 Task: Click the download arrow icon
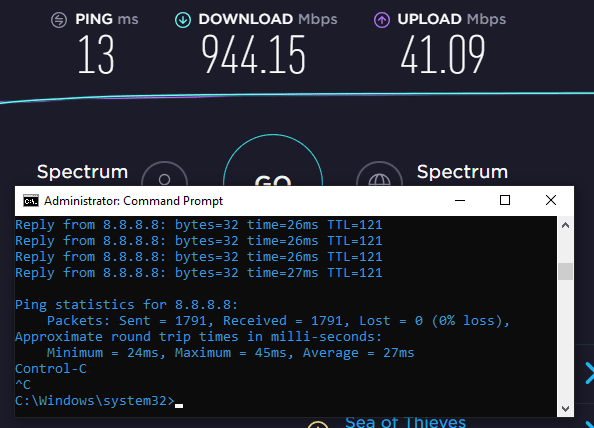[183, 20]
